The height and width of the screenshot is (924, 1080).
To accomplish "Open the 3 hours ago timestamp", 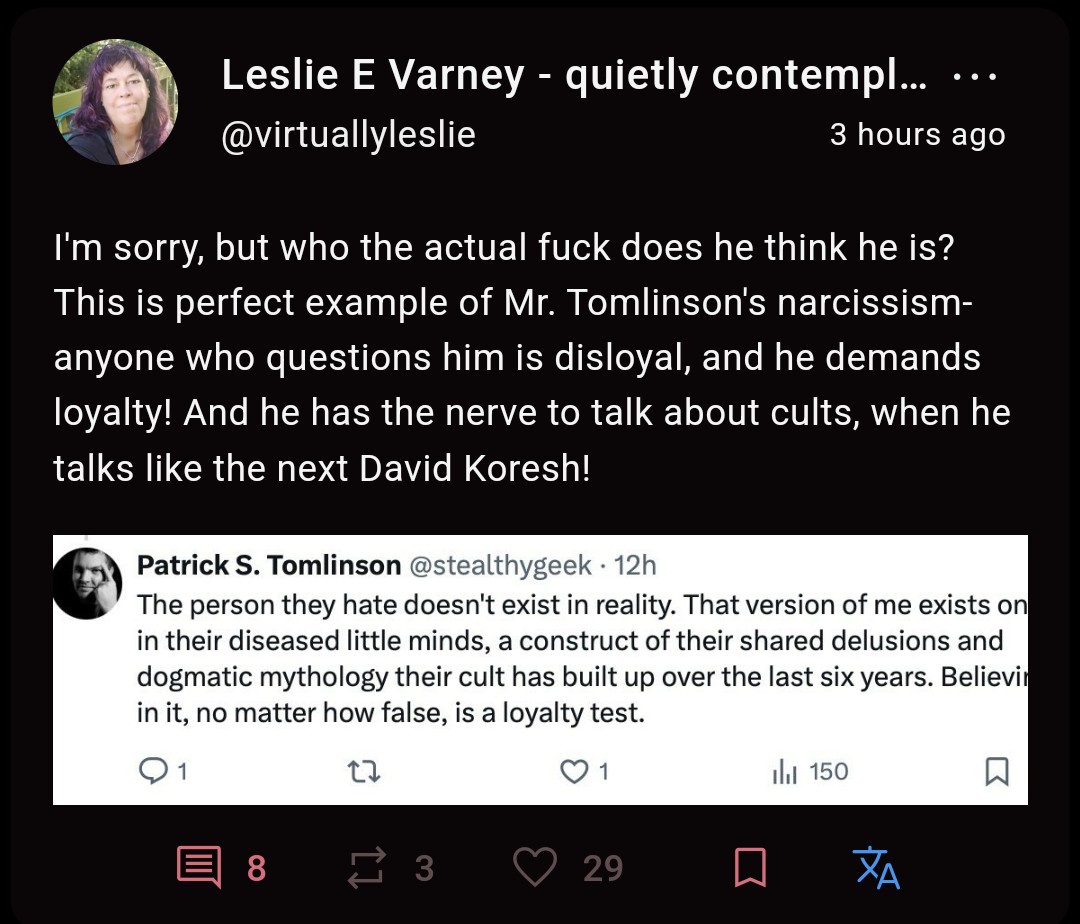I will 917,134.
